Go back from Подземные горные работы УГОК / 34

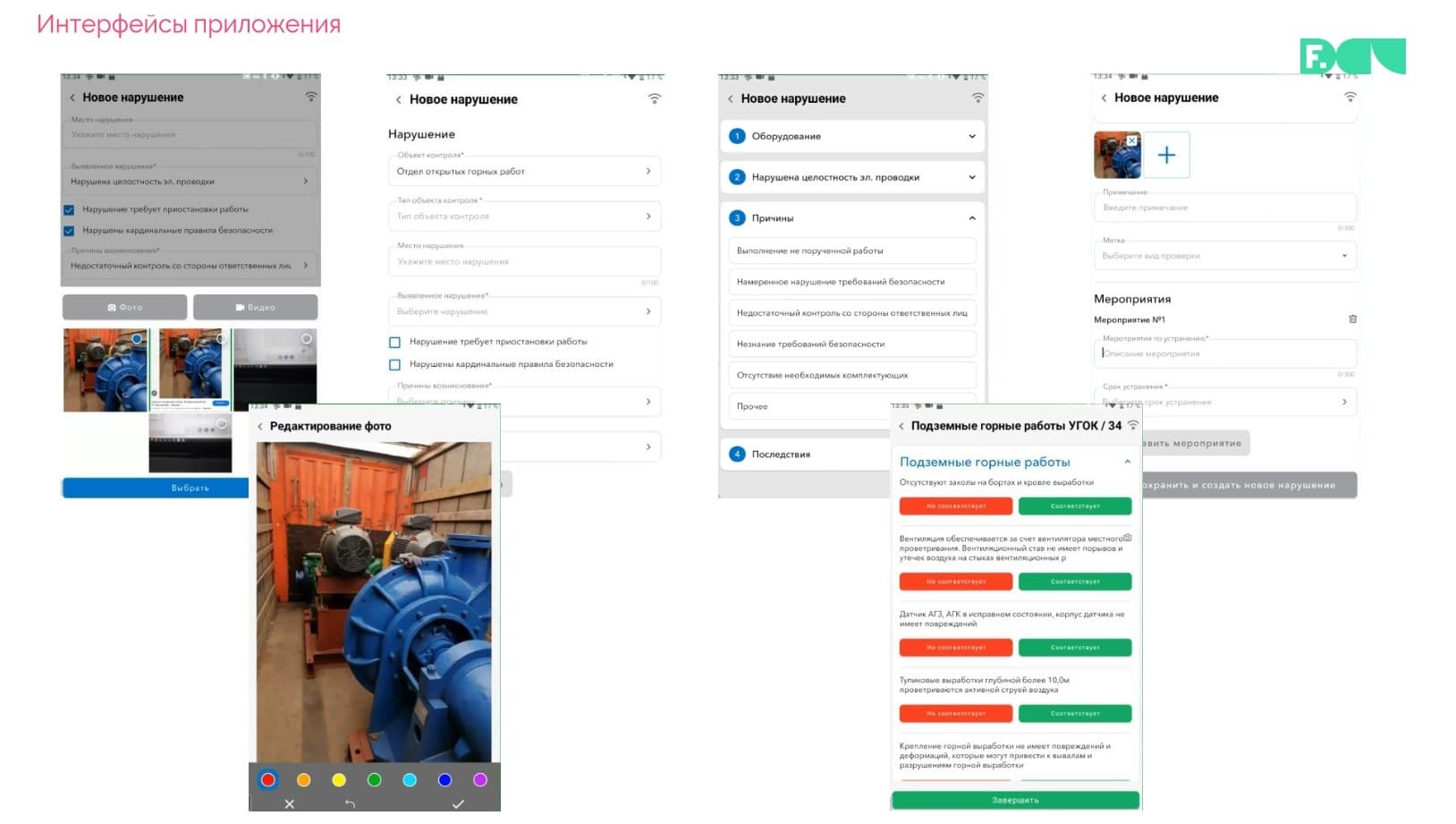tap(902, 426)
